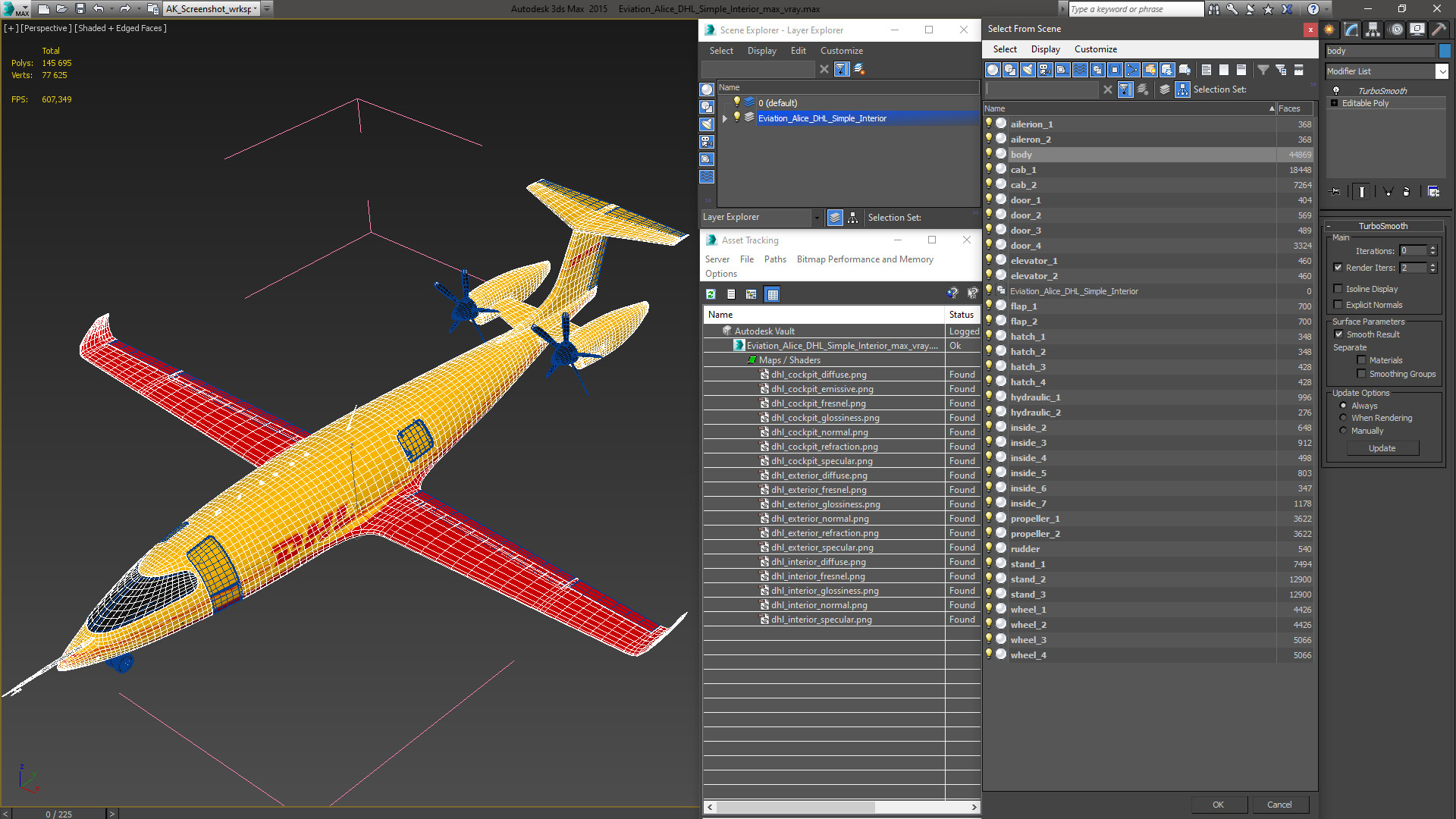Click Perspective viewport label

(46, 28)
